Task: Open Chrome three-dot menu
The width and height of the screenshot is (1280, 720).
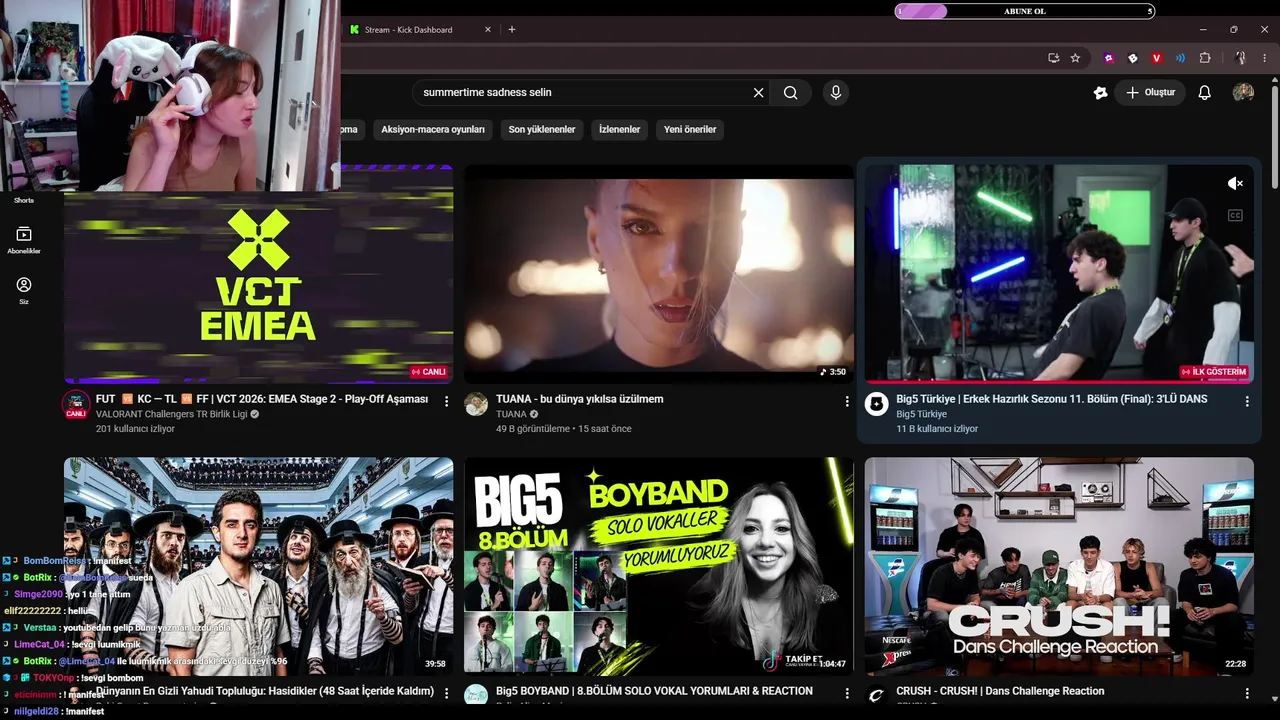Action: 1264,58
